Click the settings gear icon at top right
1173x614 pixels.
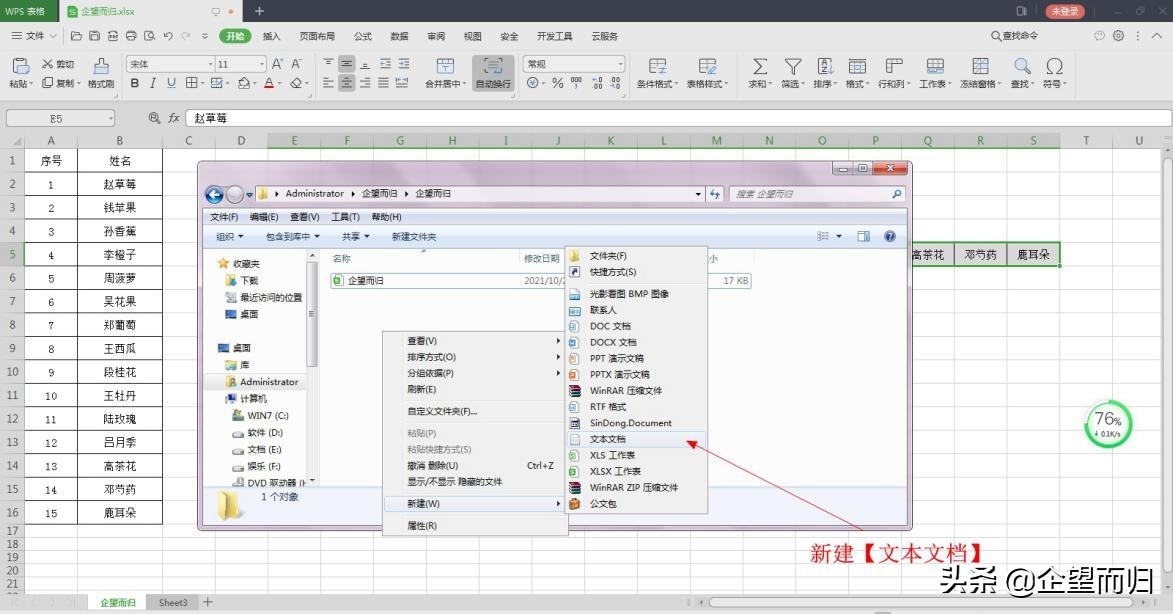[x=1118, y=35]
